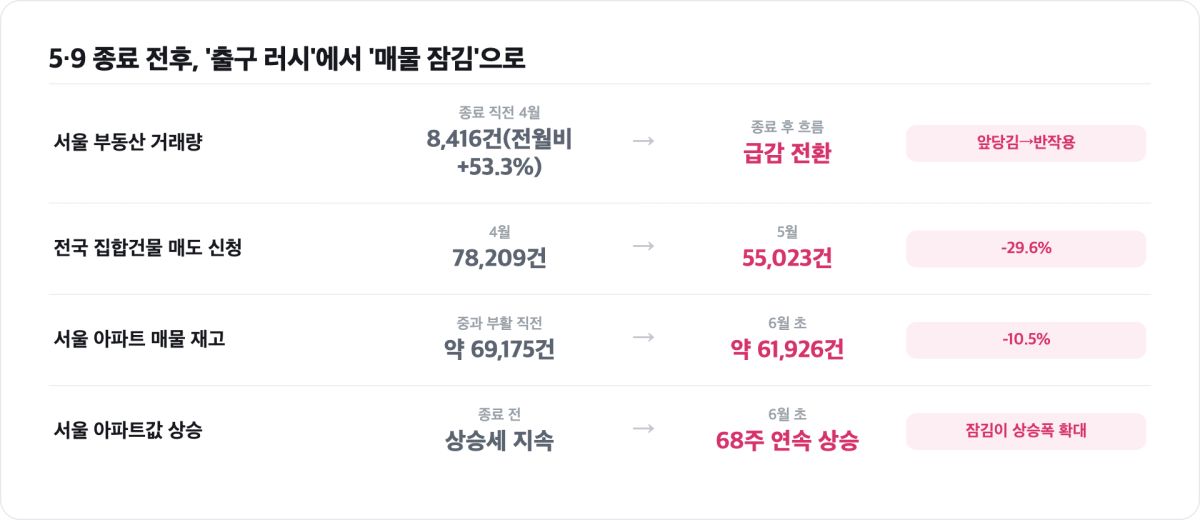The height and width of the screenshot is (520, 1200).
Task: Select the 약 61,926건 red value
Action: tap(787, 350)
